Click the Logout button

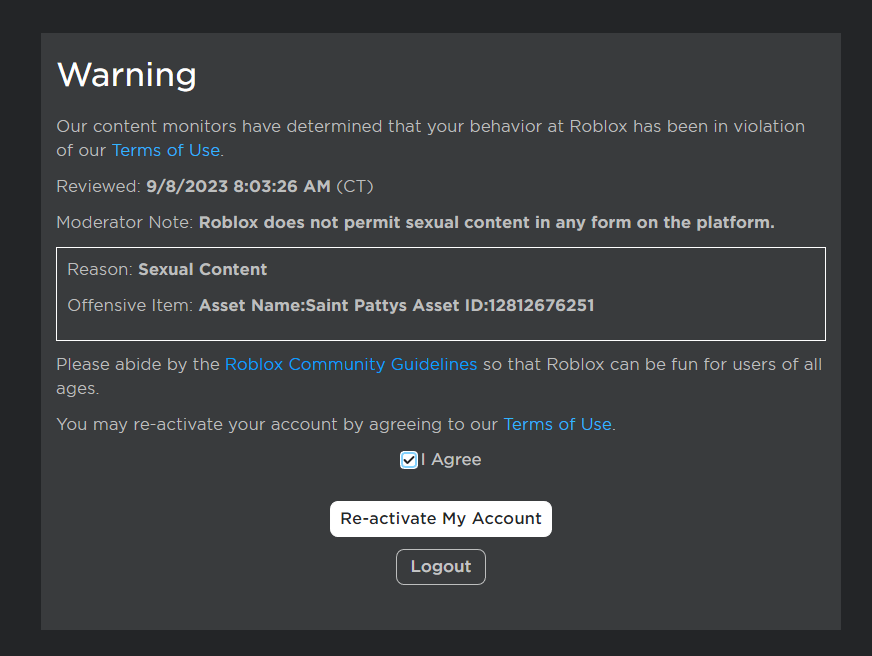pyautogui.click(x=440, y=566)
